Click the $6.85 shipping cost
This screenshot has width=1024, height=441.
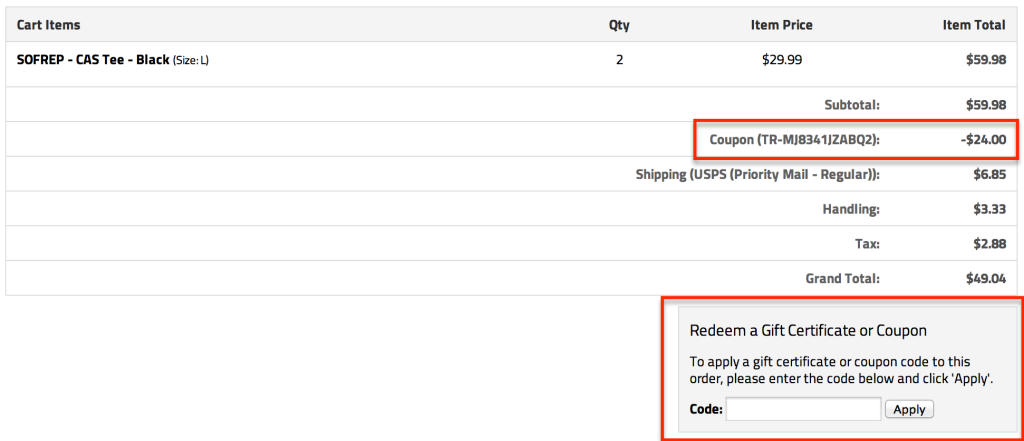click(988, 174)
